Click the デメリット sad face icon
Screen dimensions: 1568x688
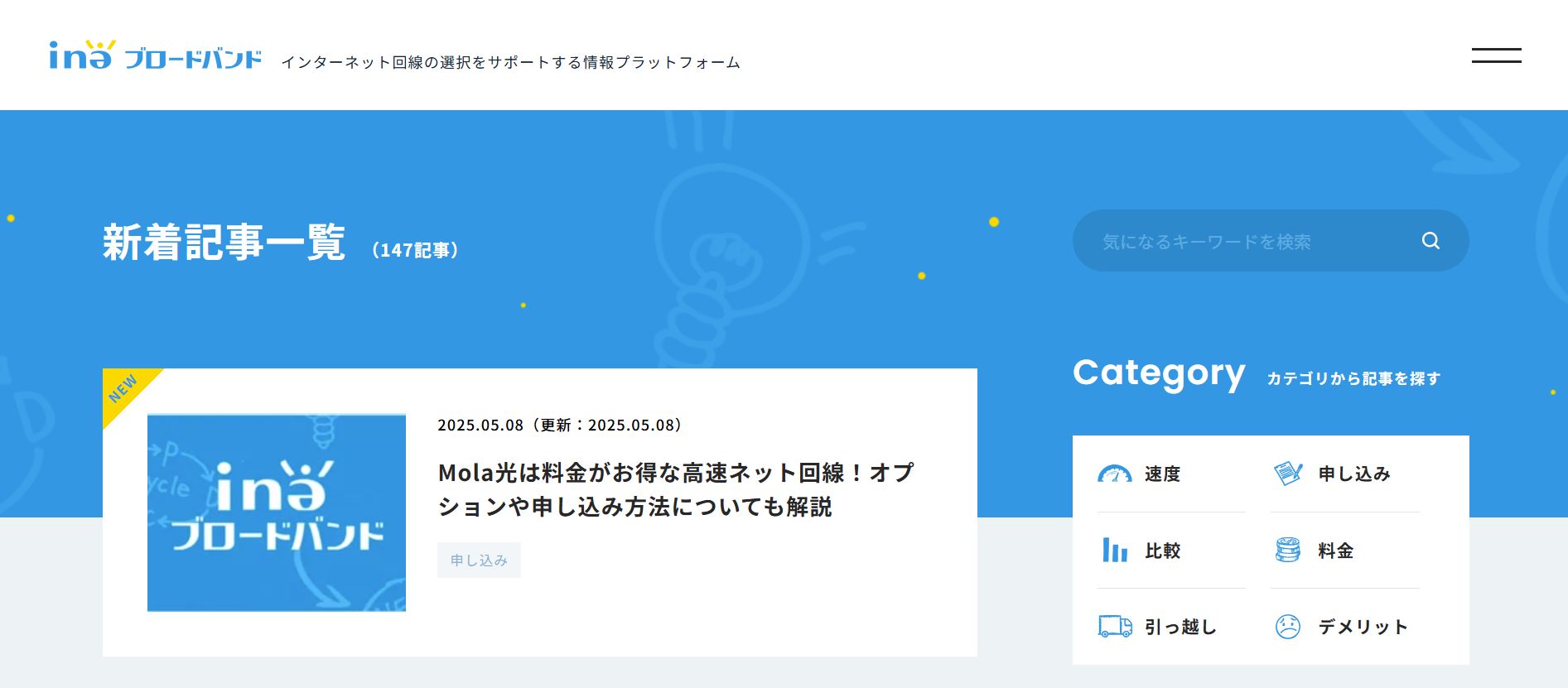(1288, 627)
